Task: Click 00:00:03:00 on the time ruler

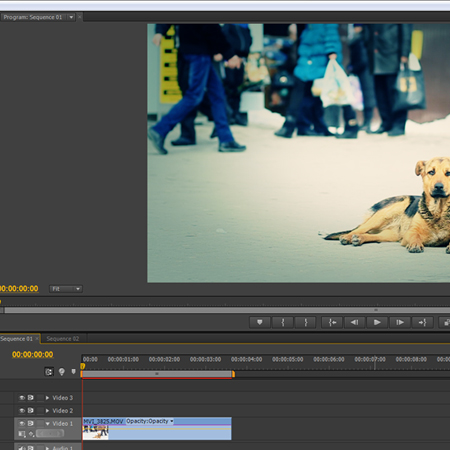Action: 205,359
